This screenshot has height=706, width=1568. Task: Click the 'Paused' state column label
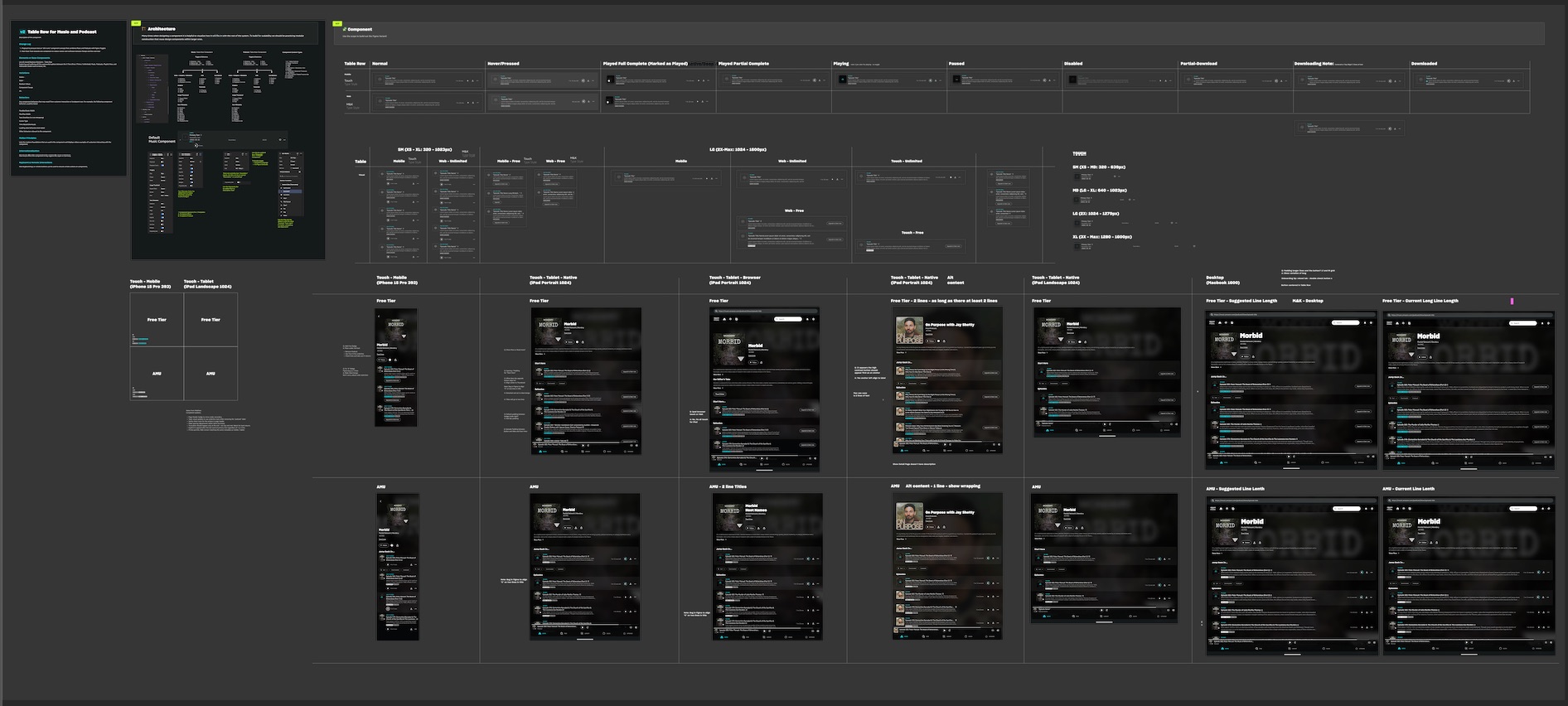[956, 63]
